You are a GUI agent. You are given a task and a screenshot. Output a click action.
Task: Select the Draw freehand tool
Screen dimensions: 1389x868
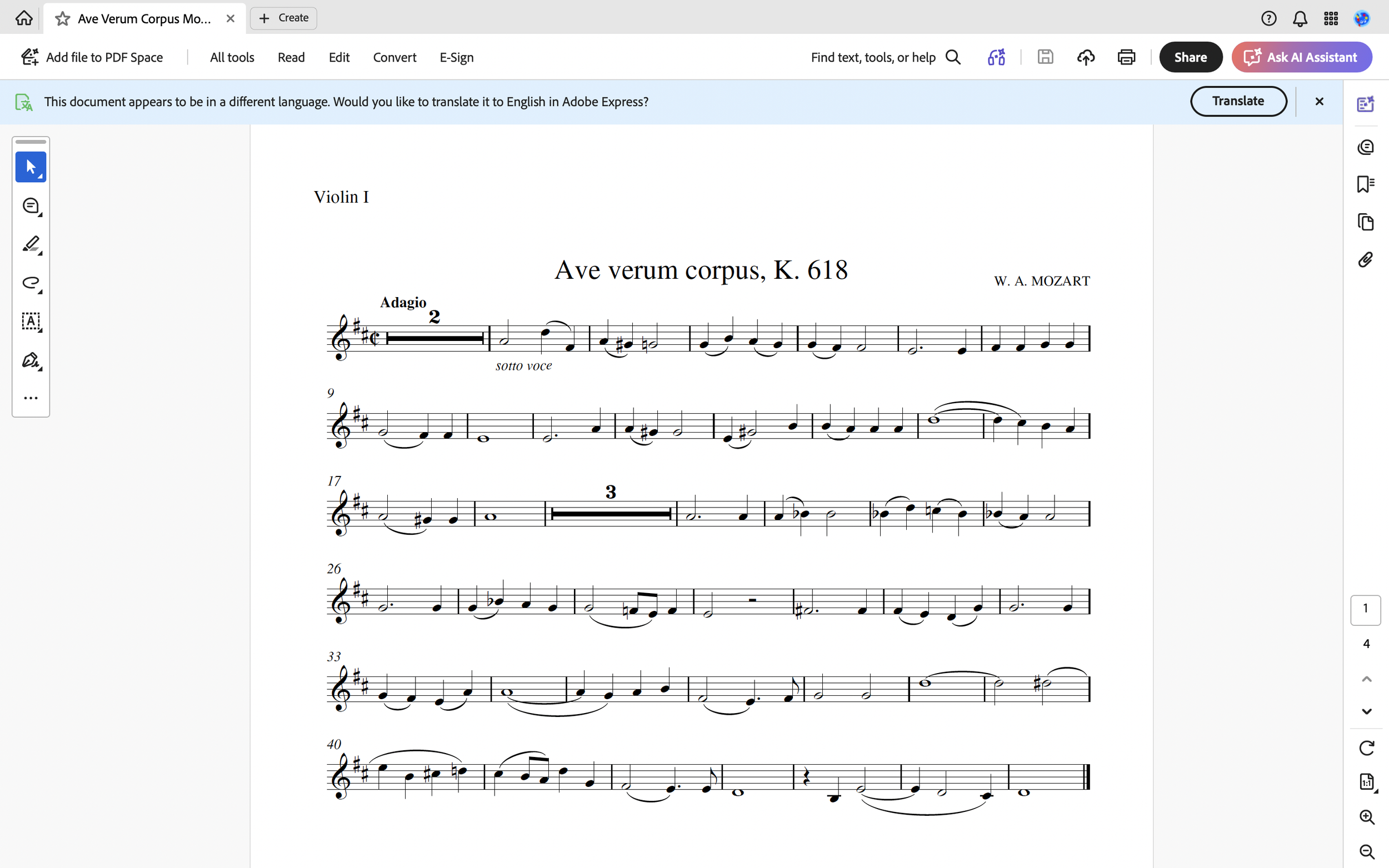tap(31, 283)
